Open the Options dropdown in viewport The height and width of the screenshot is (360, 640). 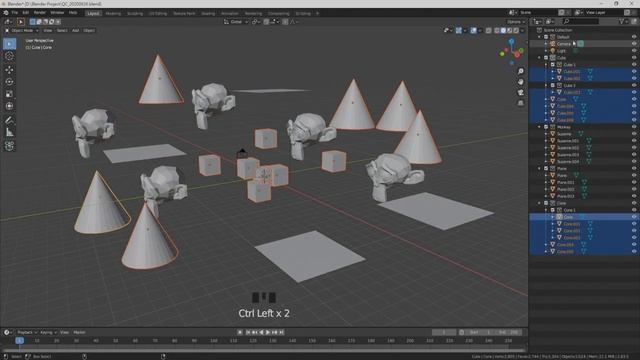(x=516, y=22)
